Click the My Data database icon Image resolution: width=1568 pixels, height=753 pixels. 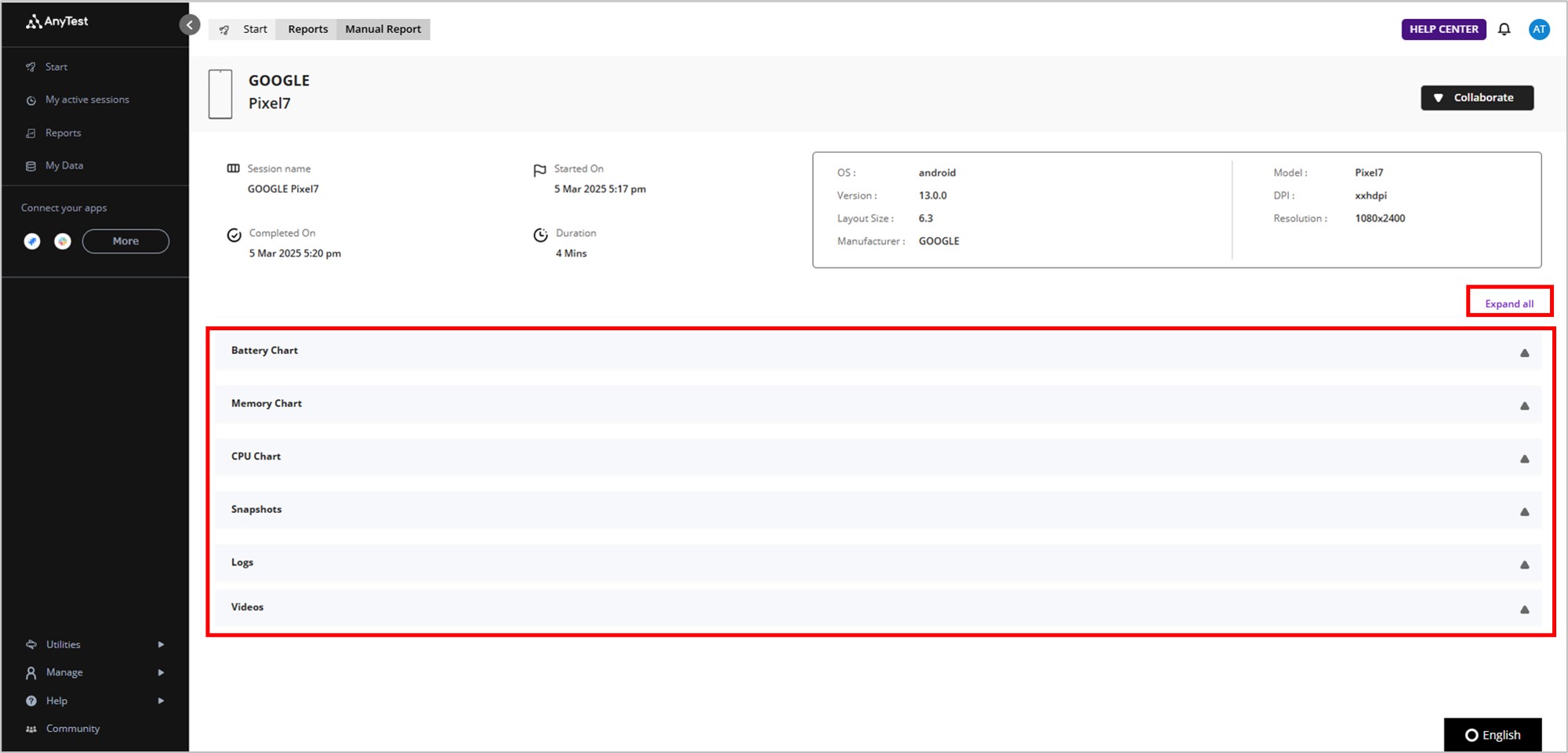[31, 166]
